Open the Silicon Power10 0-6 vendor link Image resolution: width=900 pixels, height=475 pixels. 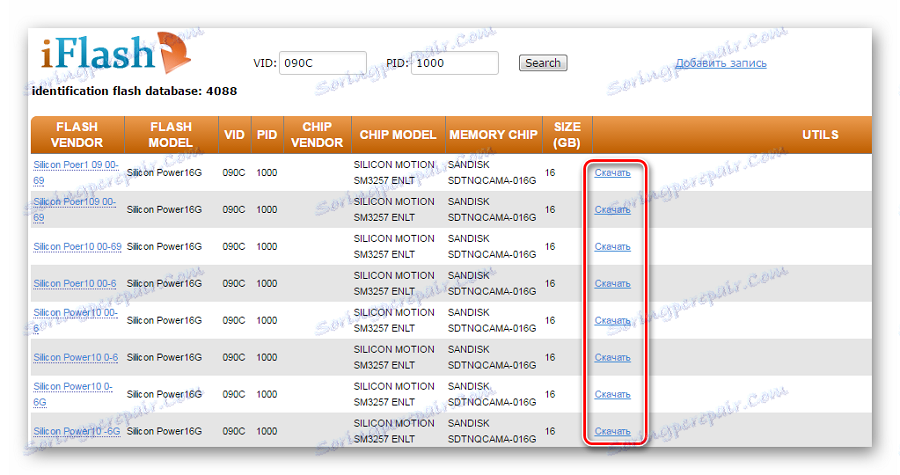(76, 357)
